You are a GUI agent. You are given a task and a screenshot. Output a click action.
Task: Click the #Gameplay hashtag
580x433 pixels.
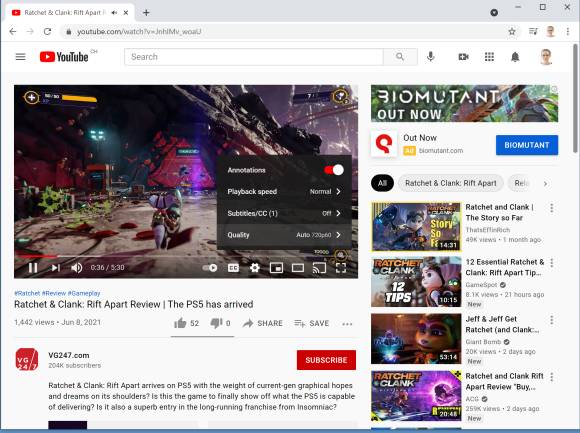click(84, 293)
